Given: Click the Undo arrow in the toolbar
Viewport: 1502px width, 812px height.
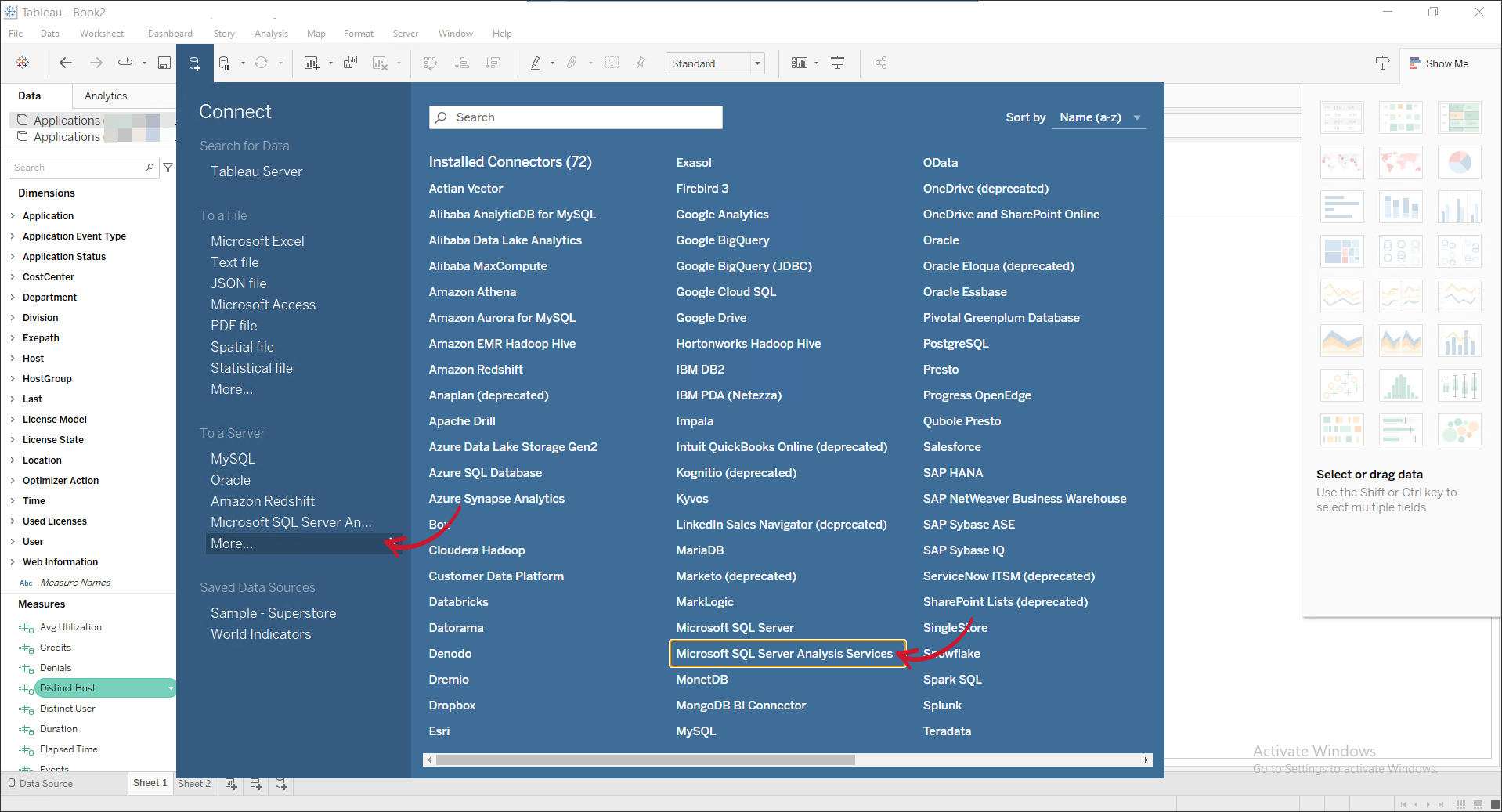Looking at the screenshot, I should coord(65,63).
